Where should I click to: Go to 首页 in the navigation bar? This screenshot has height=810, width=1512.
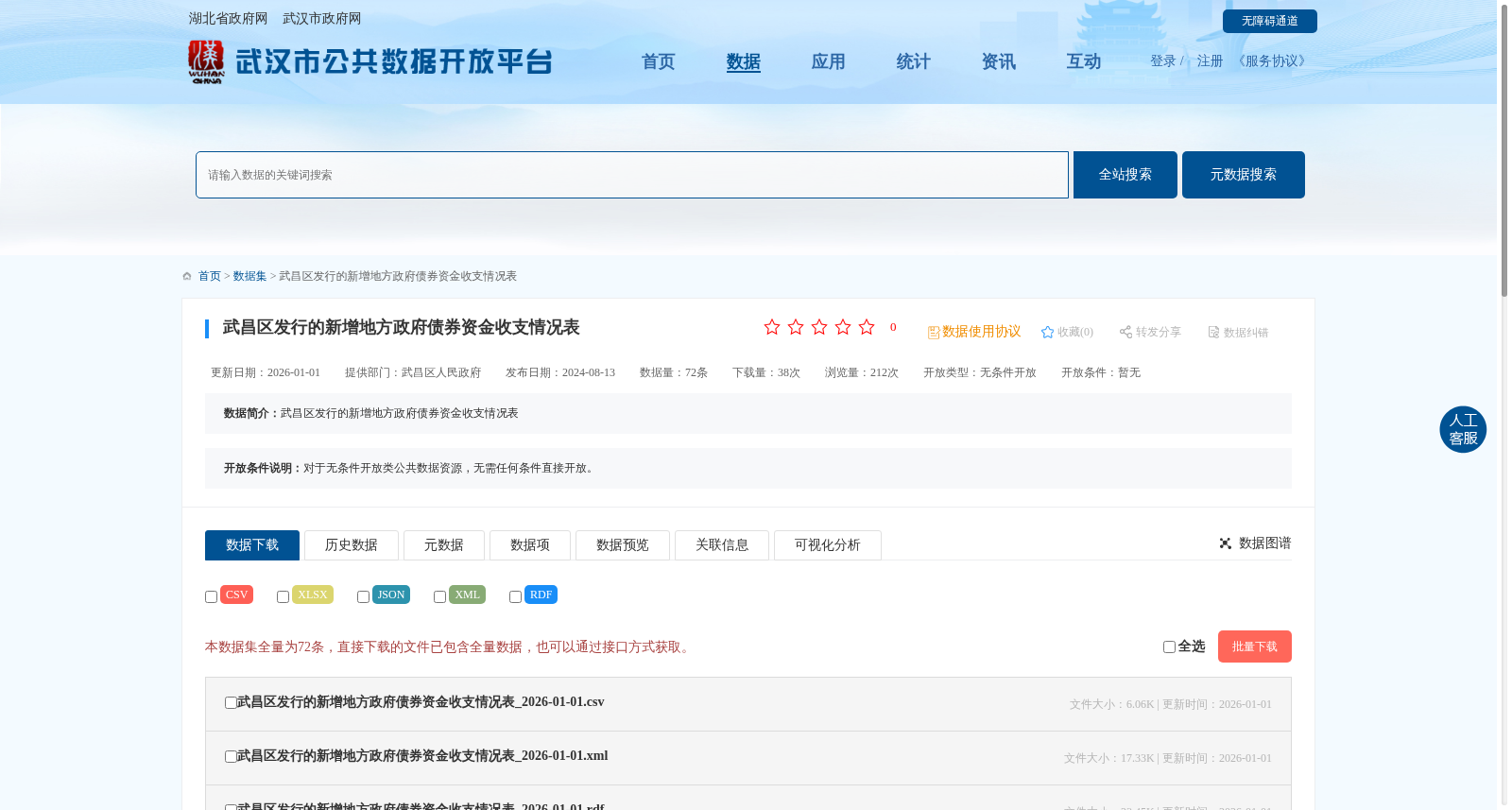pyautogui.click(x=659, y=61)
